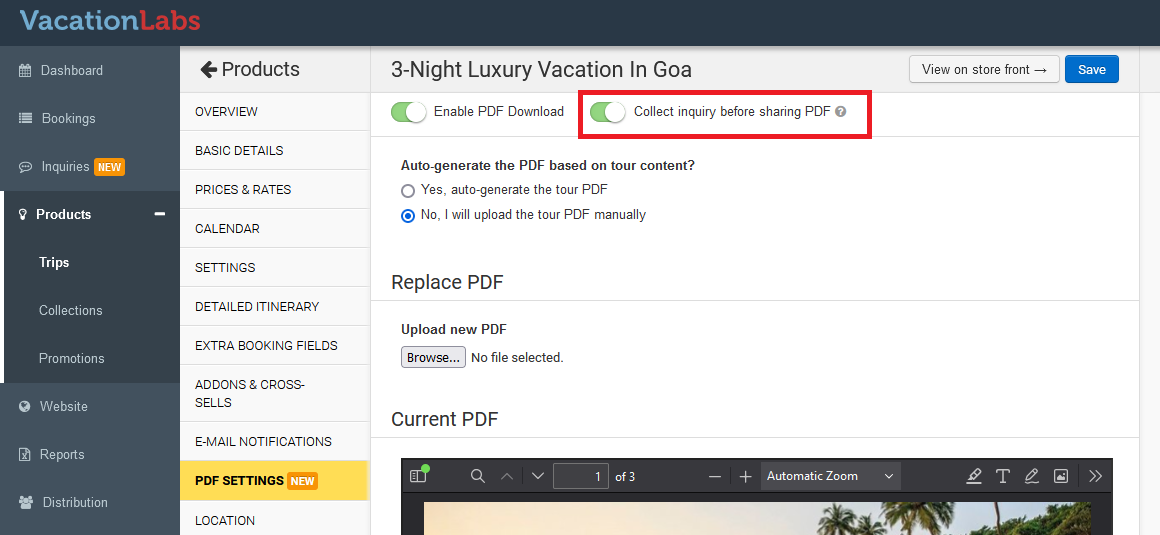Expand more PDF viewer tools chevron
The width and height of the screenshot is (1160, 535).
(x=1096, y=477)
